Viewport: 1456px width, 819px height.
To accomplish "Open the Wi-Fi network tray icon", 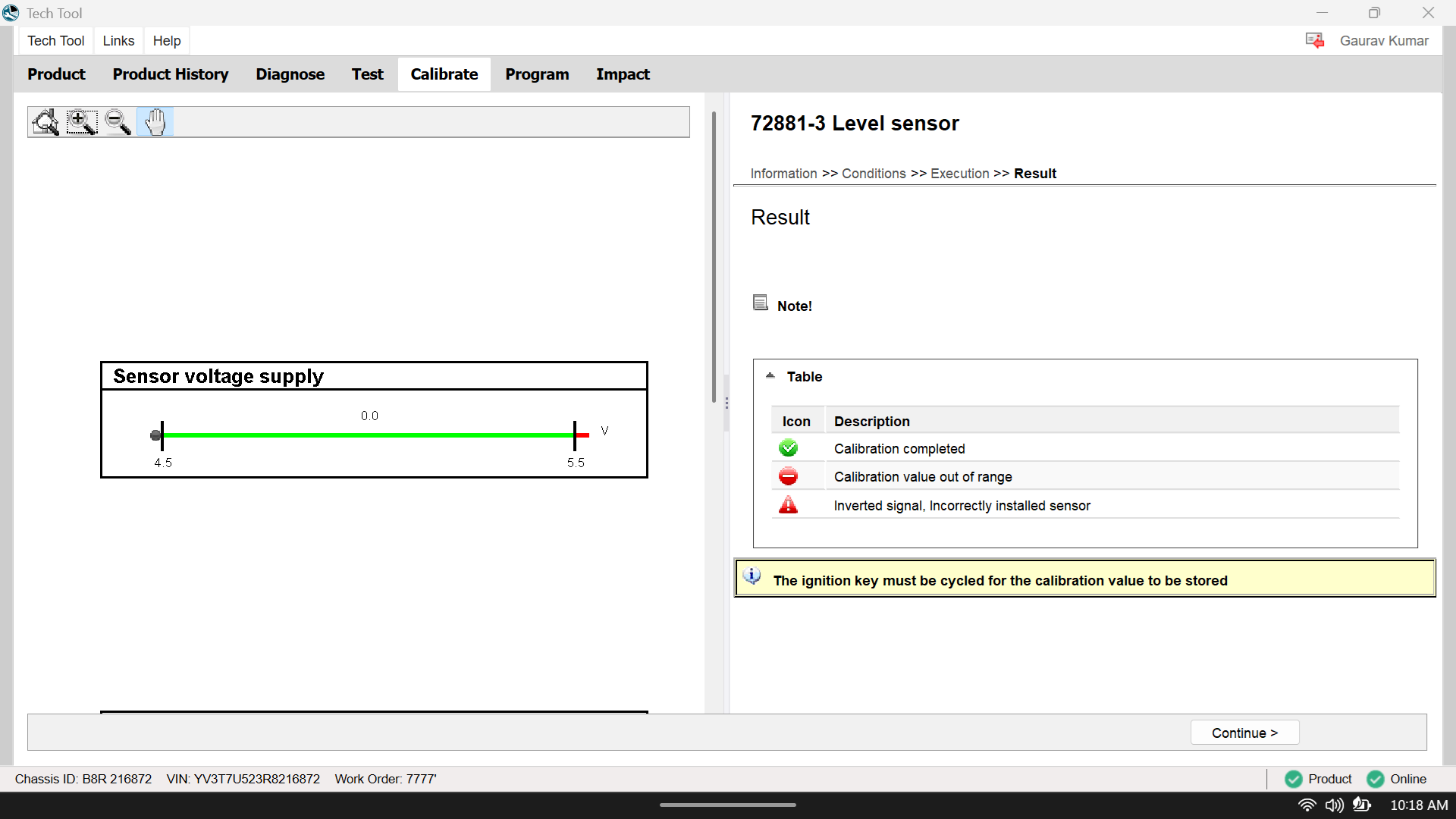I will (x=1307, y=805).
